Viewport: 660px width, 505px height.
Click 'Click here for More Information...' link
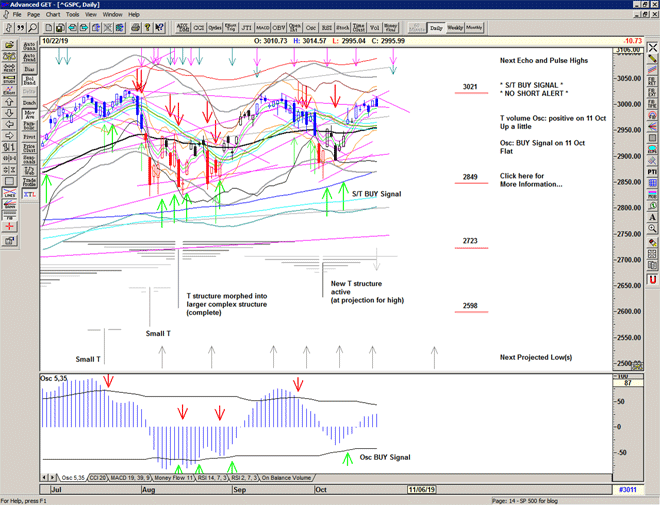[x=530, y=180]
